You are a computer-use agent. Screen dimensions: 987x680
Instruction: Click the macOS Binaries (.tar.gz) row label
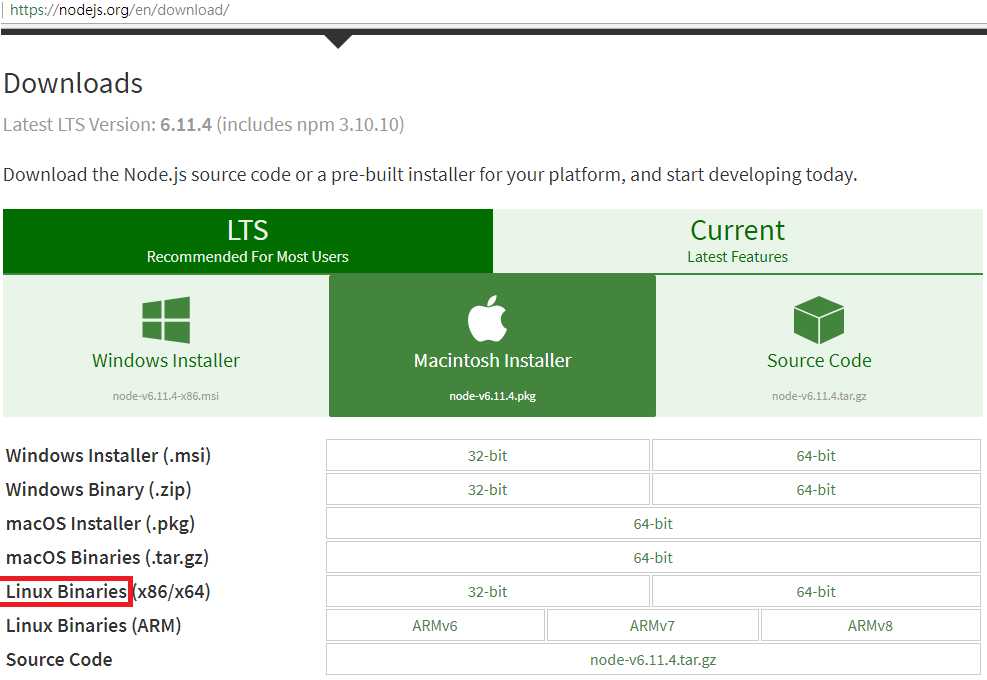point(107,557)
